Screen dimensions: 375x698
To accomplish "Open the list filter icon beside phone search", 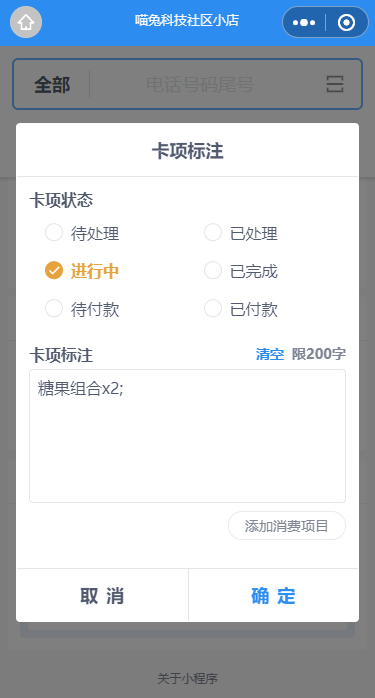I will click(334, 84).
